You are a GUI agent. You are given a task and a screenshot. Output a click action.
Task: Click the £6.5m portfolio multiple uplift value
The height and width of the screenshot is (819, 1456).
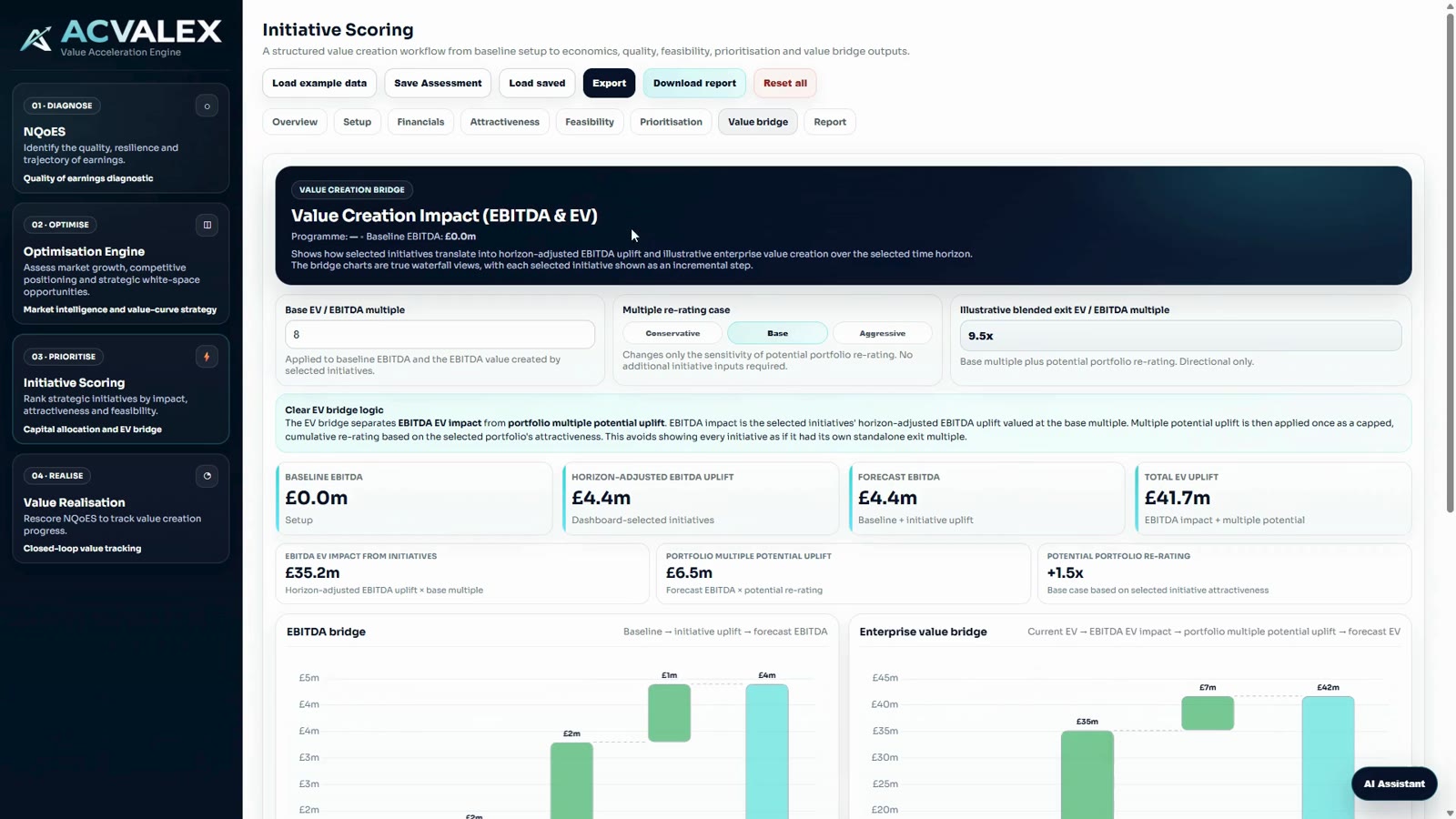click(x=689, y=572)
